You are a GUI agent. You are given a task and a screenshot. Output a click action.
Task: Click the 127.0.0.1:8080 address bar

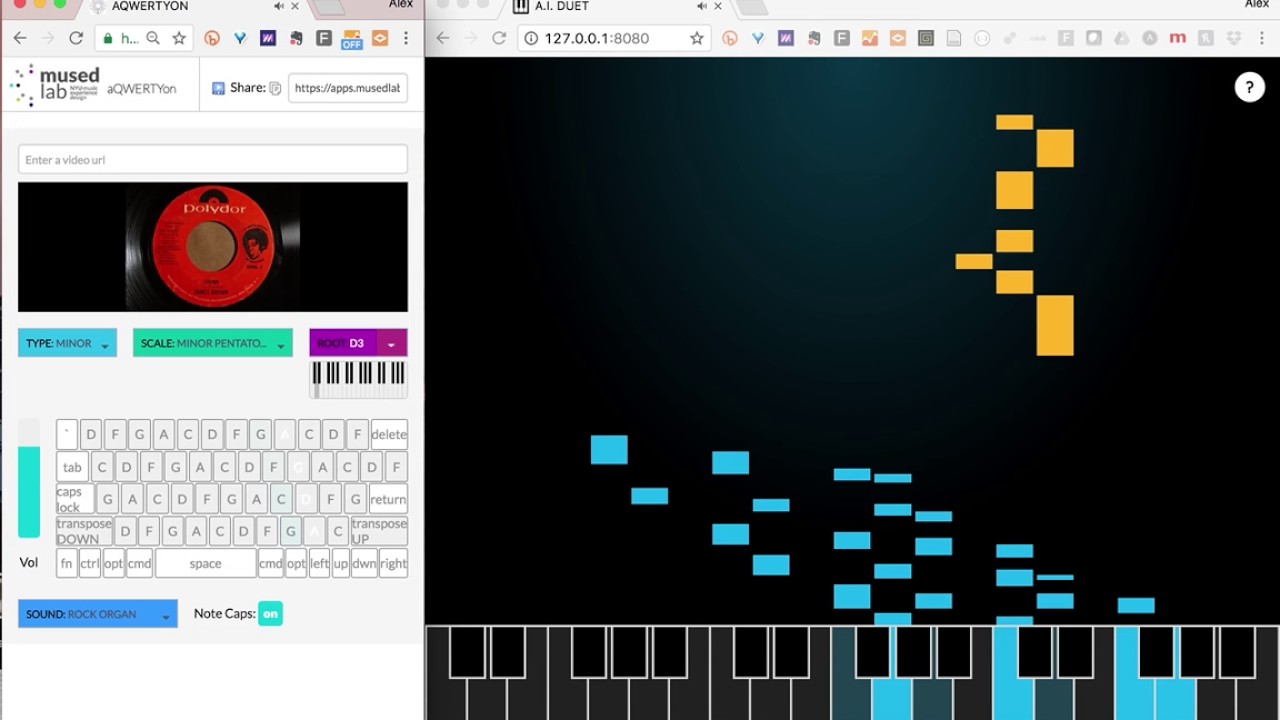614,38
